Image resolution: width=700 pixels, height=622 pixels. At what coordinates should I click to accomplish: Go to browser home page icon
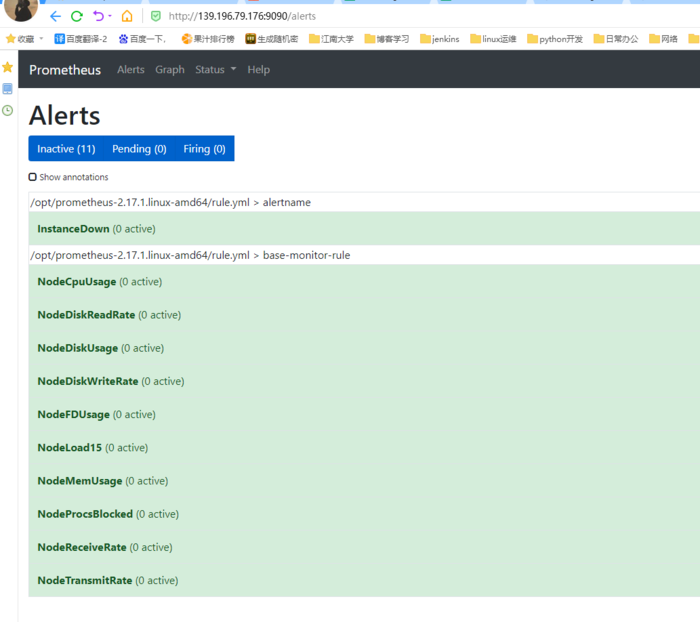(127, 16)
